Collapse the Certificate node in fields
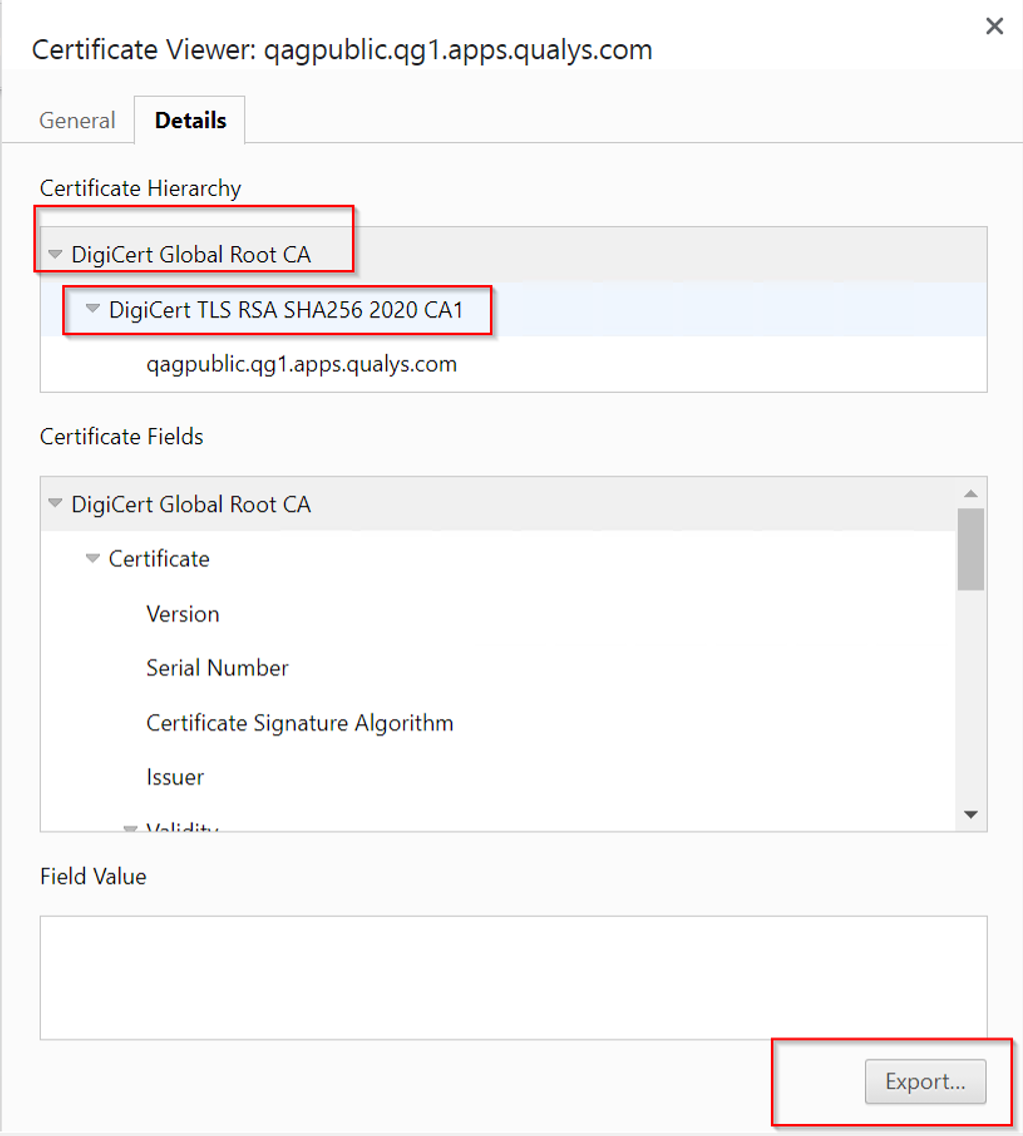The image size is (1023, 1136). click(x=93, y=559)
